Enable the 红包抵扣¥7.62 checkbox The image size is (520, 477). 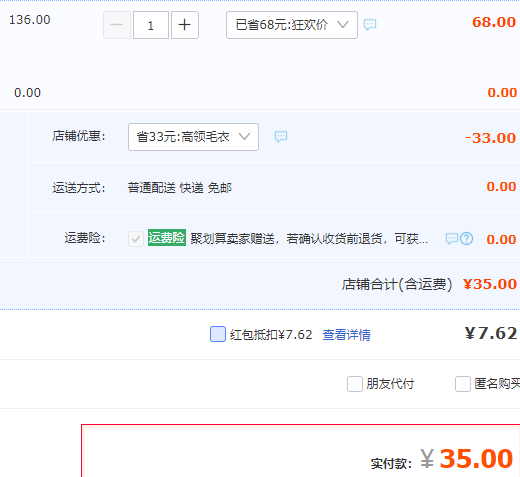pyautogui.click(x=218, y=334)
